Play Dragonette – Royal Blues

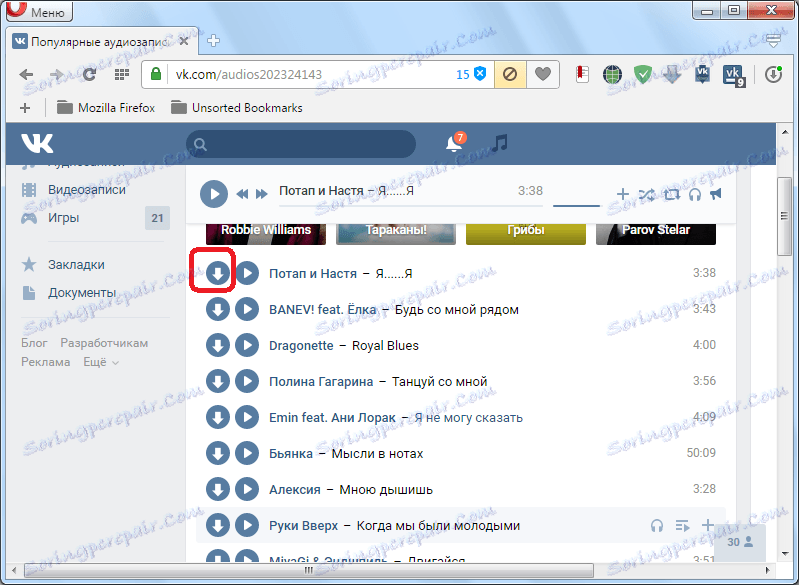pyautogui.click(x=247, y=345)
